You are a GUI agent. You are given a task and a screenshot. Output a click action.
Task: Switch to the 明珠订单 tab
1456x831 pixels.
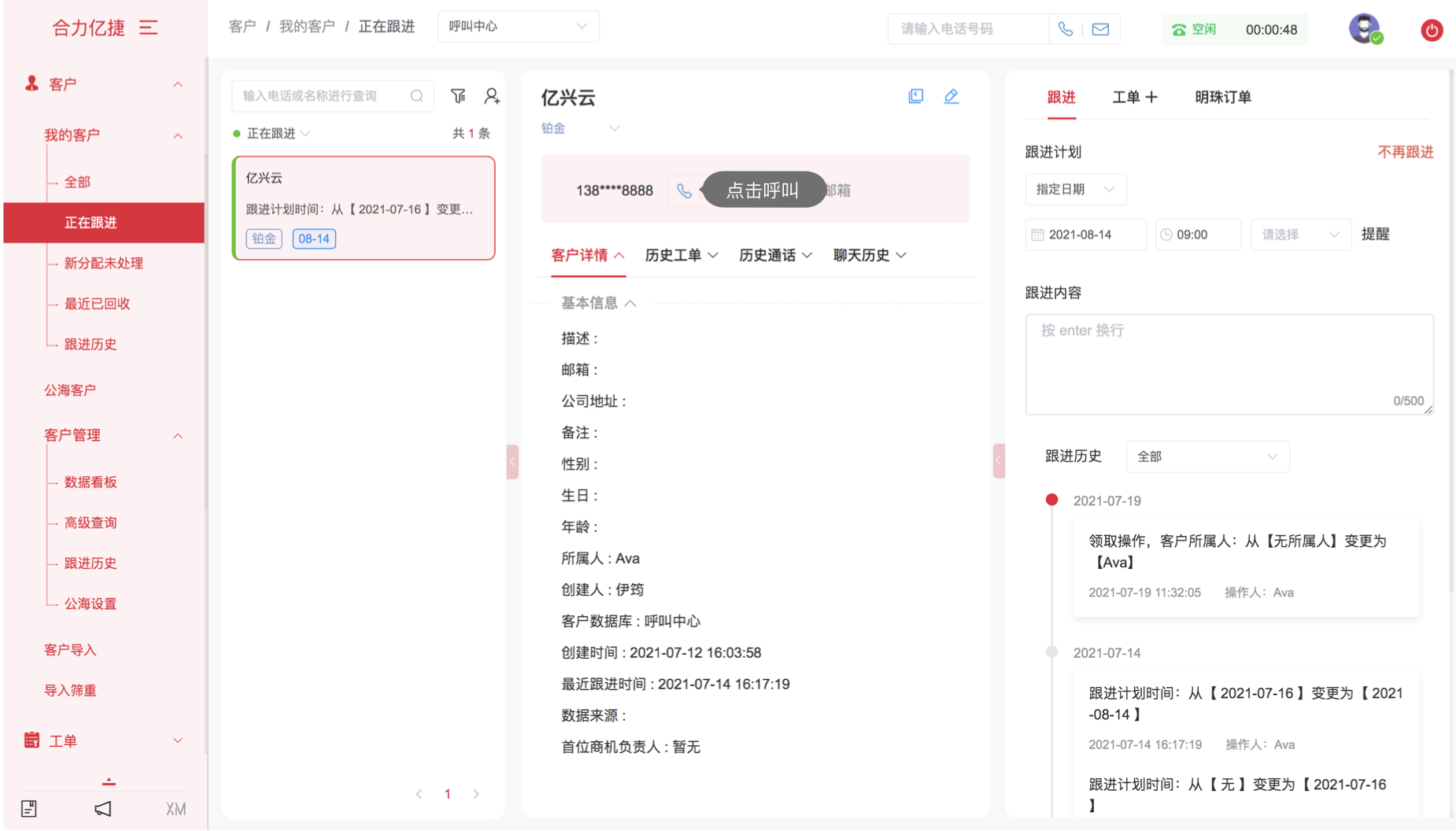tap(1222, 98)
